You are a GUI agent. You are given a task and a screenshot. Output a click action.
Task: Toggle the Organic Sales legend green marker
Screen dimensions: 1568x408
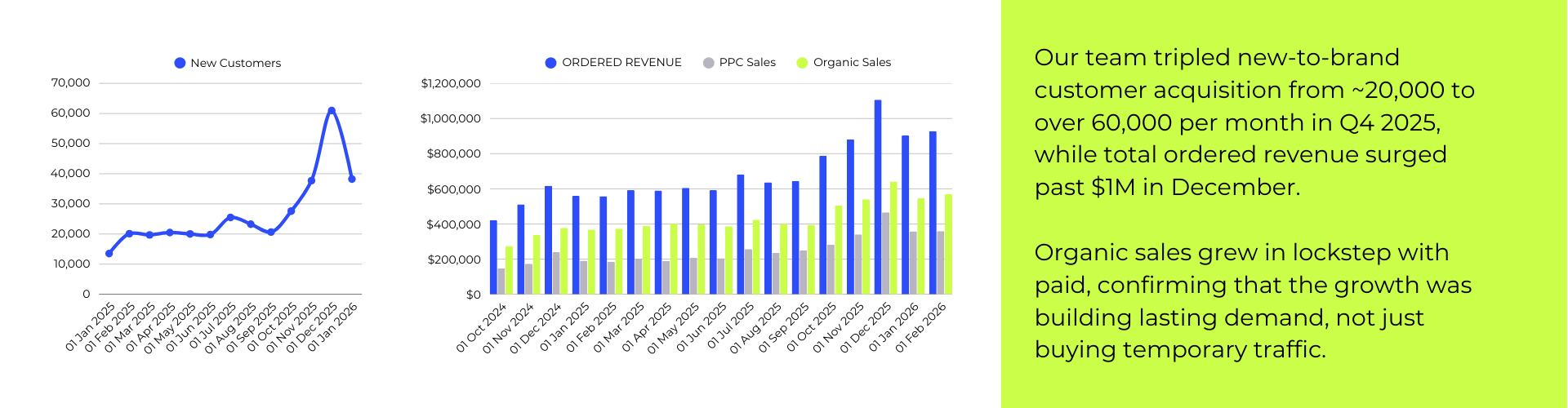(802, 63)
